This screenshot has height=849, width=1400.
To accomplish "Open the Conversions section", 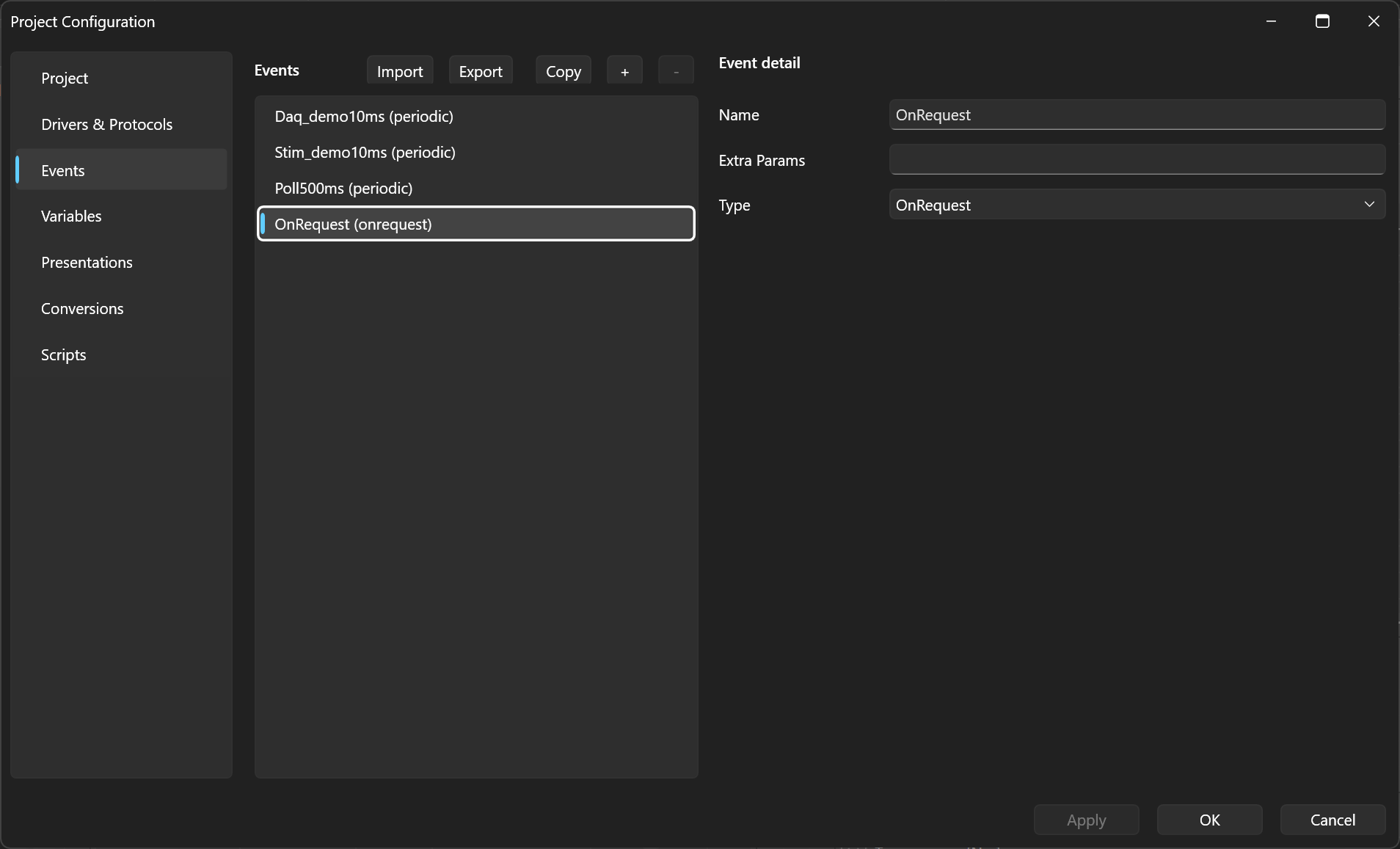I will (121, 309).
